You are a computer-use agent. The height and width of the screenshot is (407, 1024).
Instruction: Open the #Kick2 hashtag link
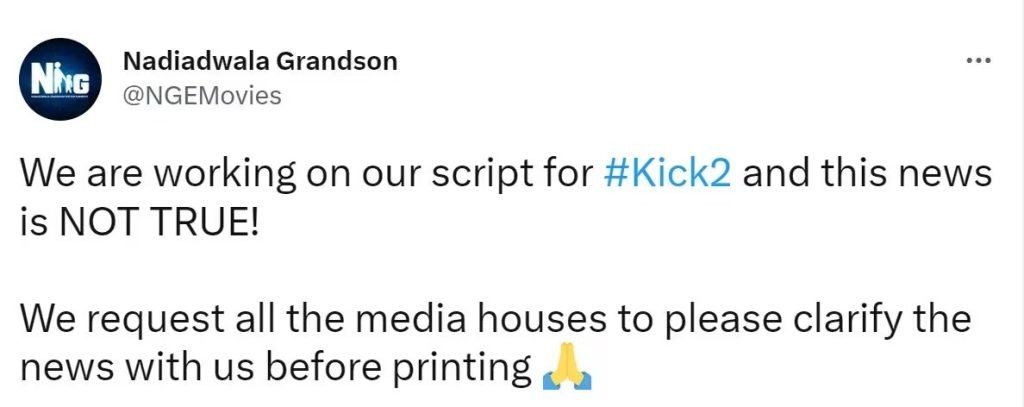pyautogui.click(x=668, y=175)
